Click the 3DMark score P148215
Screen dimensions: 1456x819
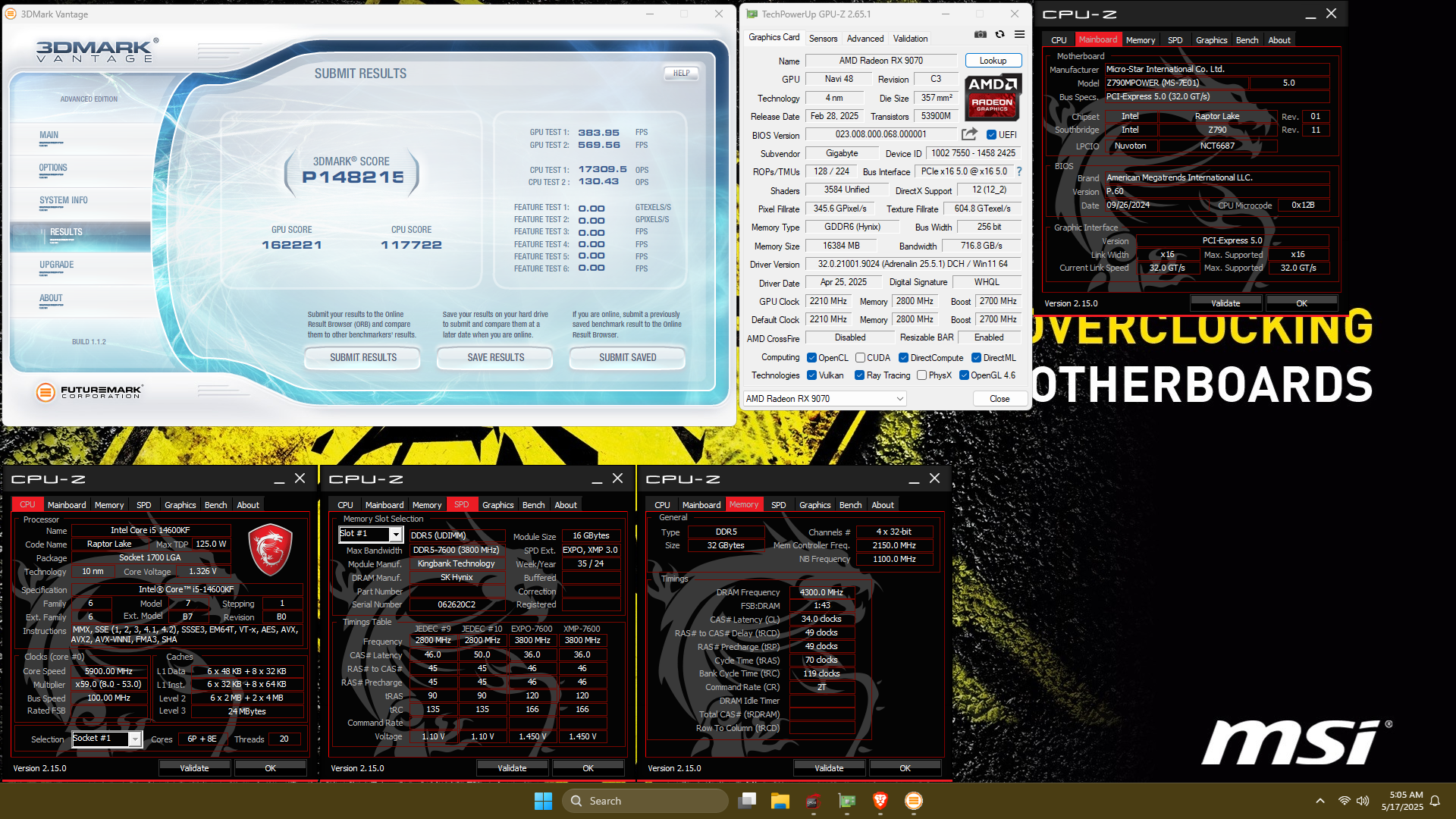(353, 177)
